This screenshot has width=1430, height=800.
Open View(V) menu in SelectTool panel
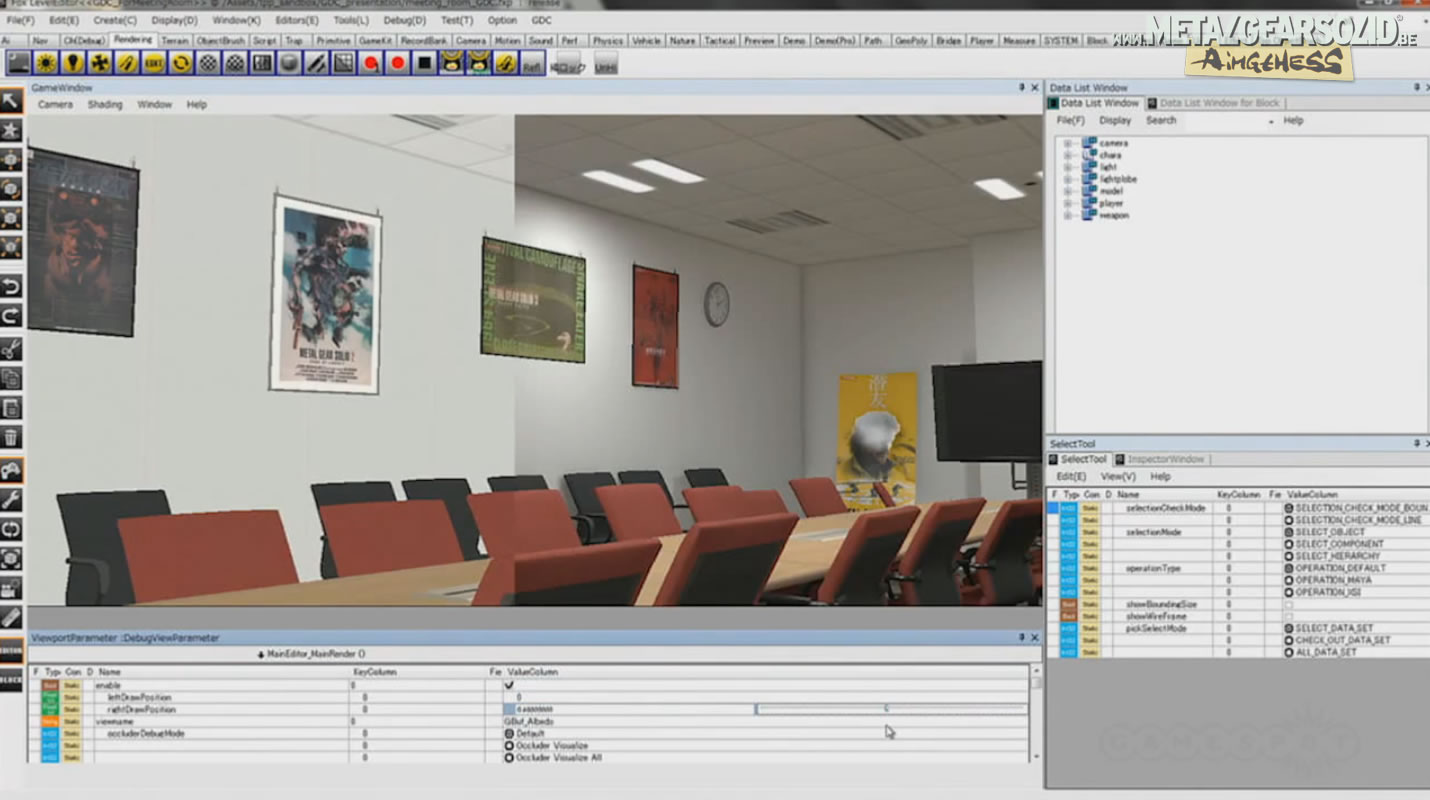coord(1118,477)
